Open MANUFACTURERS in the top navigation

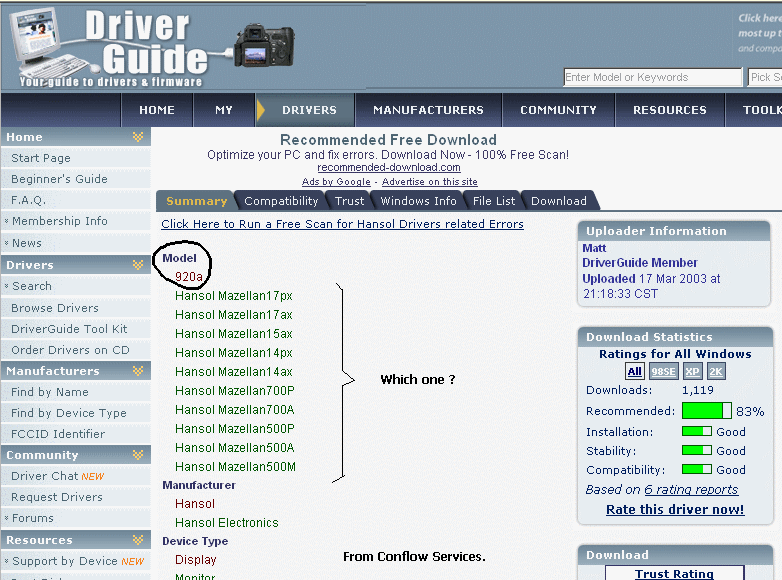click(428, 110)
